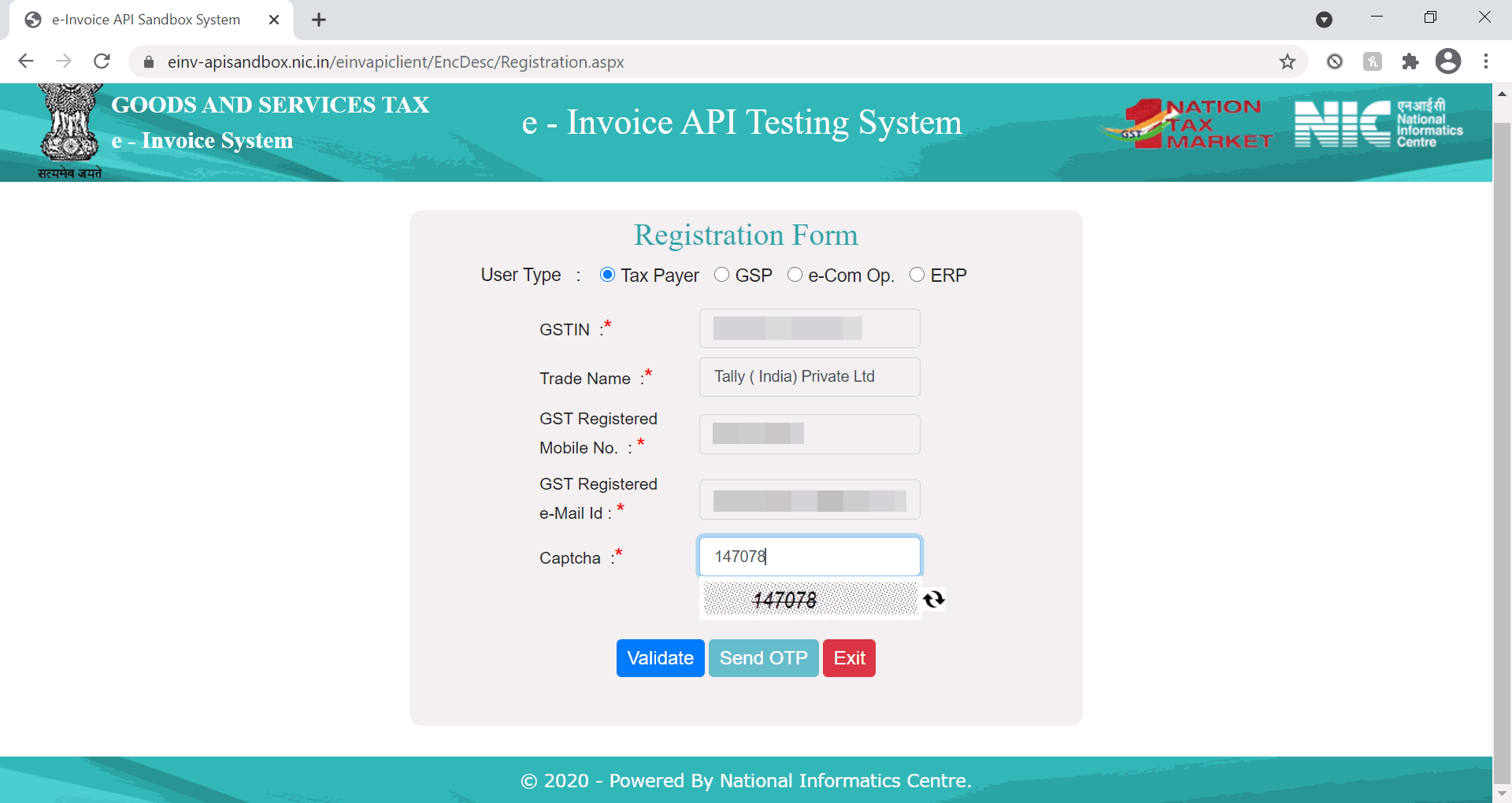Click the scrollbar up arrow
Image resolution: width=1512 pixels, height=803 pixels.
coord(1502,93)
